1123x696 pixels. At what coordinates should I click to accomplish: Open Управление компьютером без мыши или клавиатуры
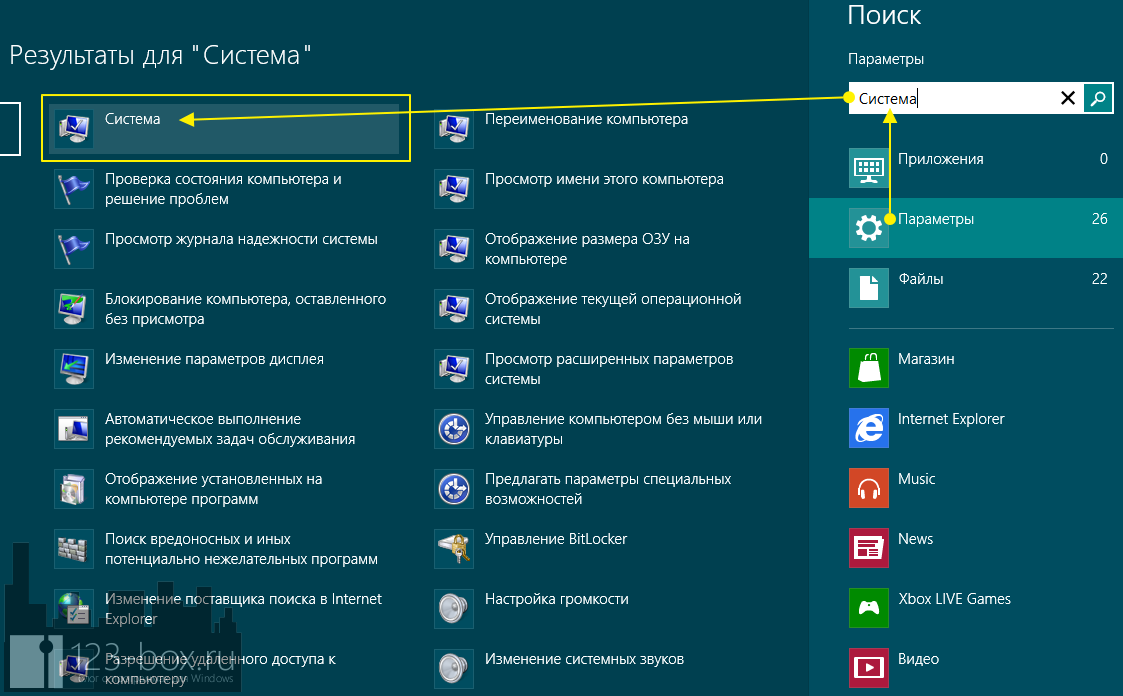coord(623,430)
